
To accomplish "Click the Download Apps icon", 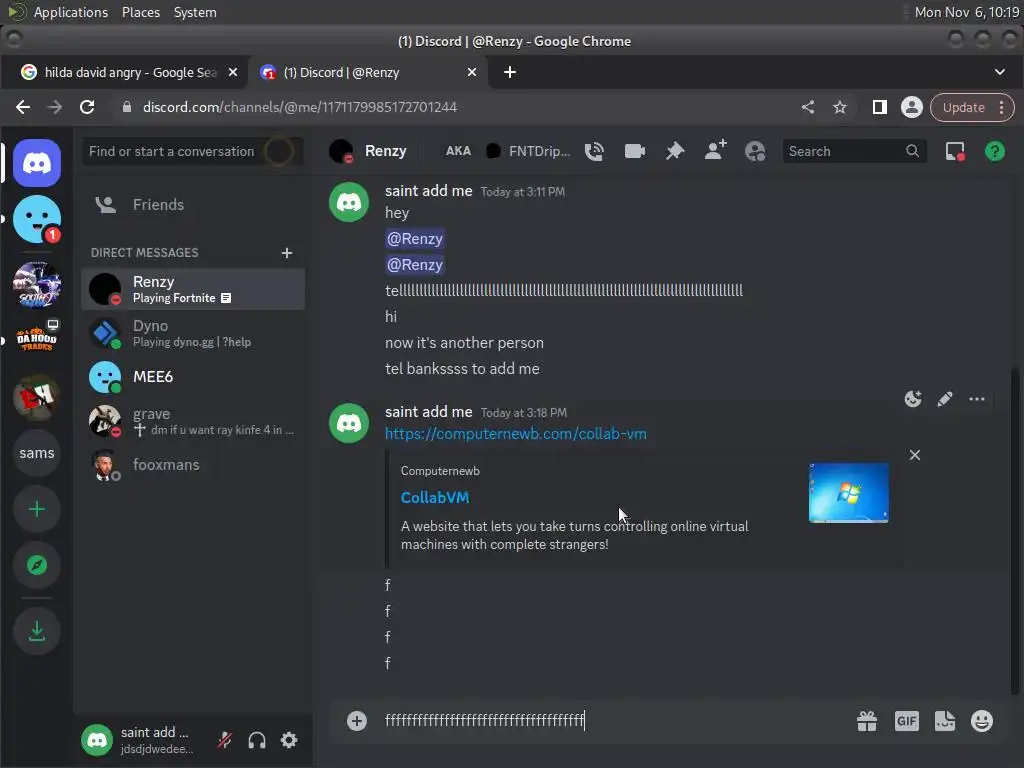I will (x=37, y=632).
